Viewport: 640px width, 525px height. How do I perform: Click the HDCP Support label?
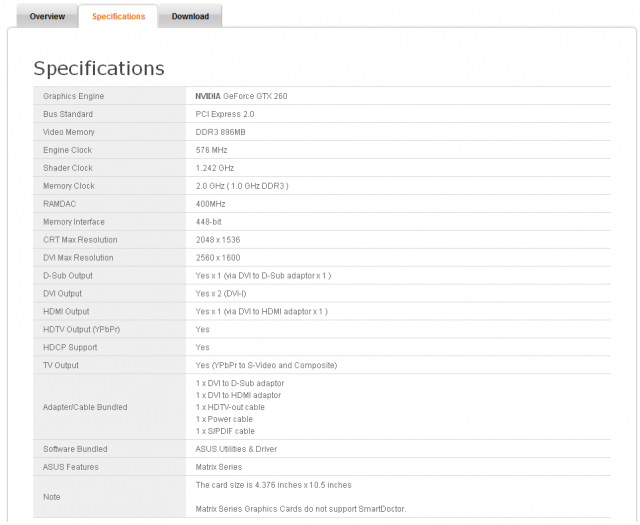pos(70,347)
